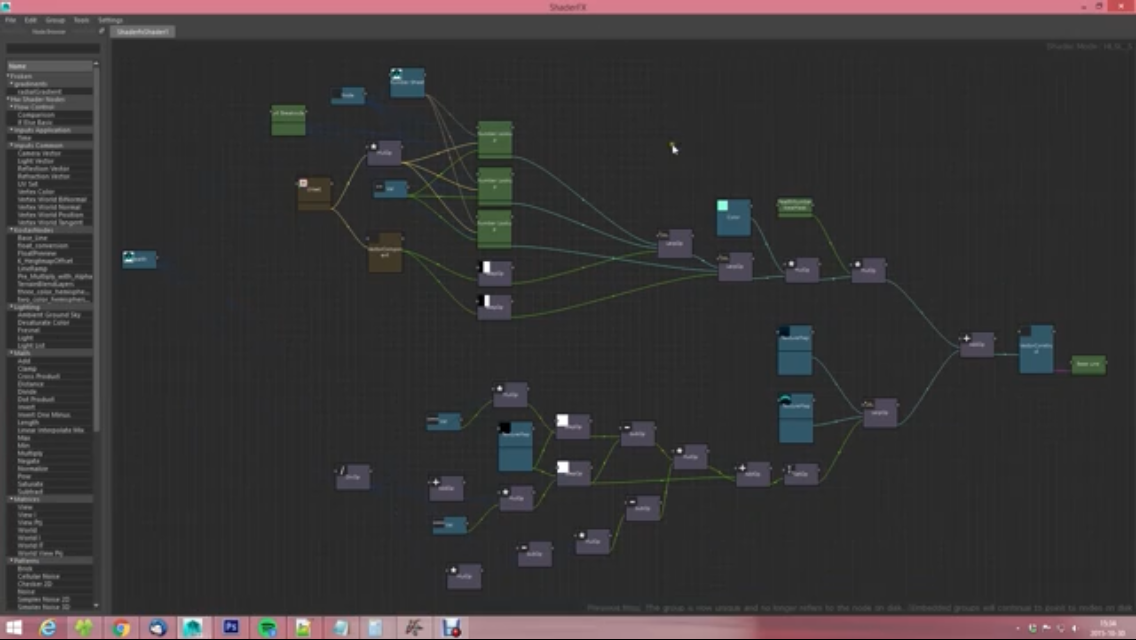Open Spotify from the taskbar
This screenshot has height=640, width=1136.
tap(267, 628)
